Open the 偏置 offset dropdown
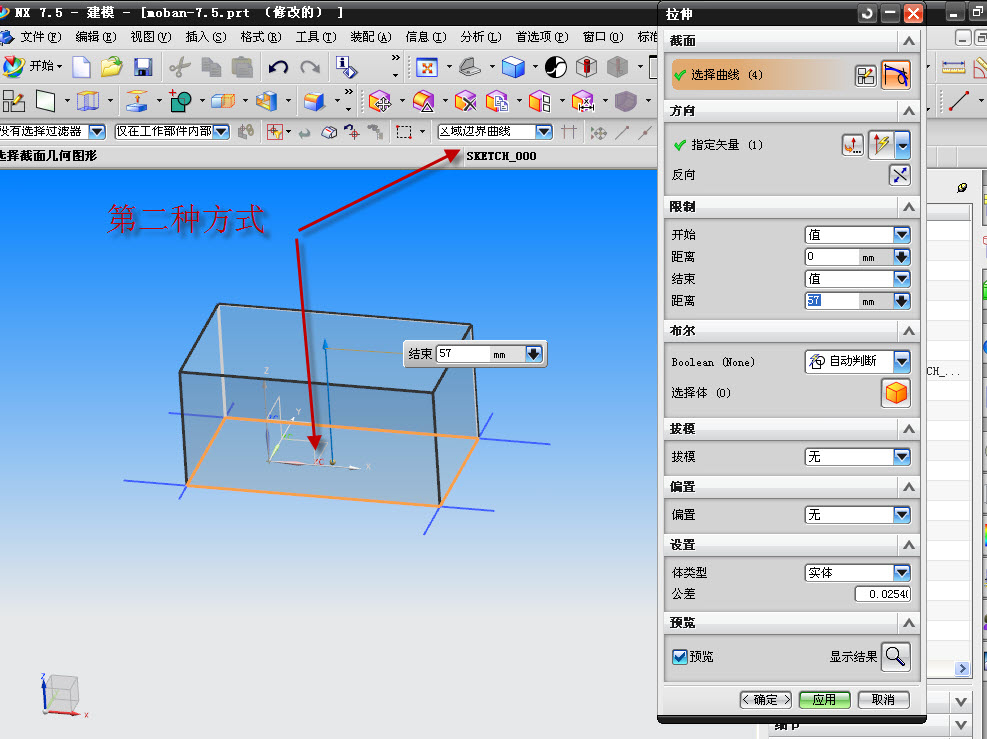This screenshot has height=739, width=987. pos(901,515)
